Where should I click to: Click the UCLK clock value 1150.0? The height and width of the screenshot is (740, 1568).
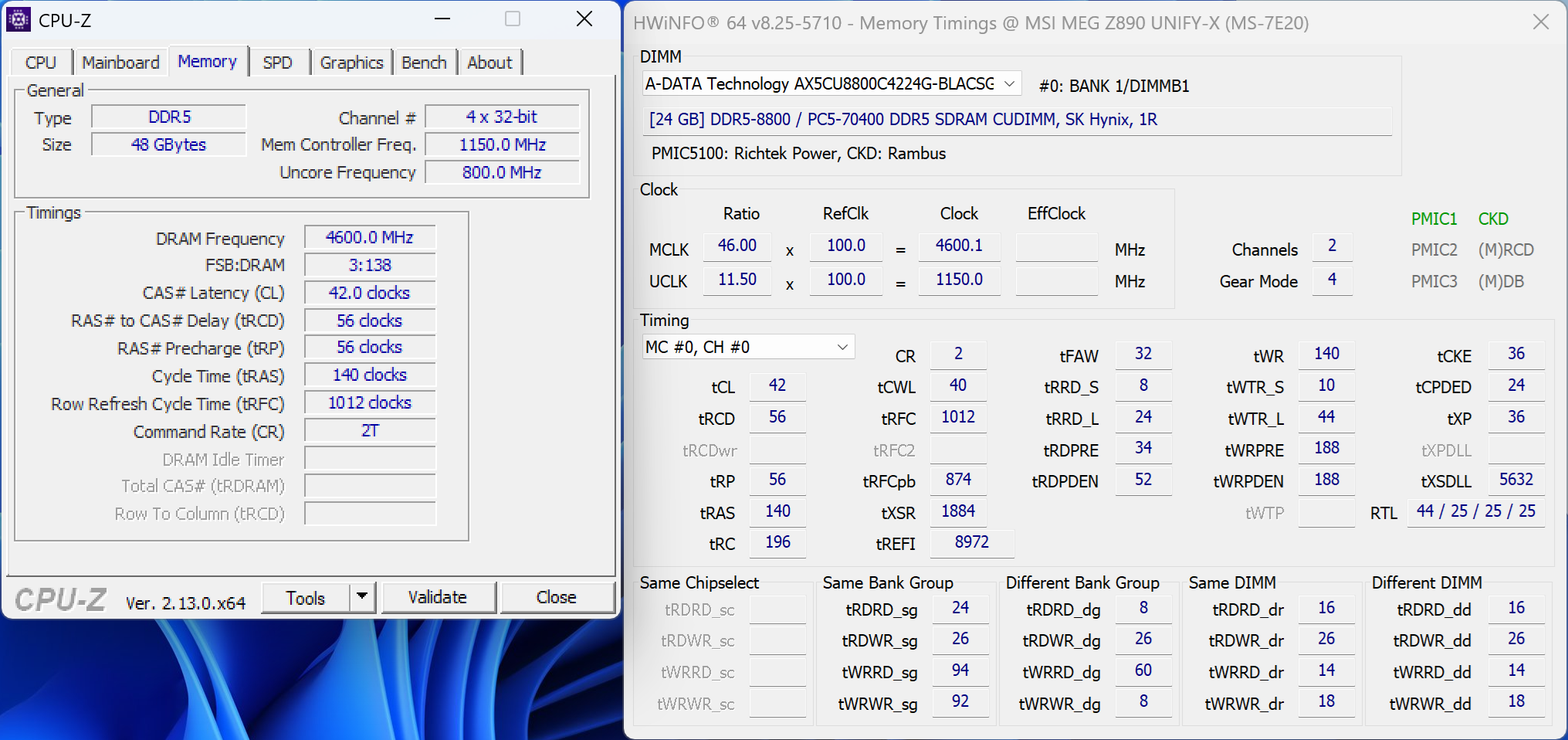pyautogui.click(x=960, y=280)
